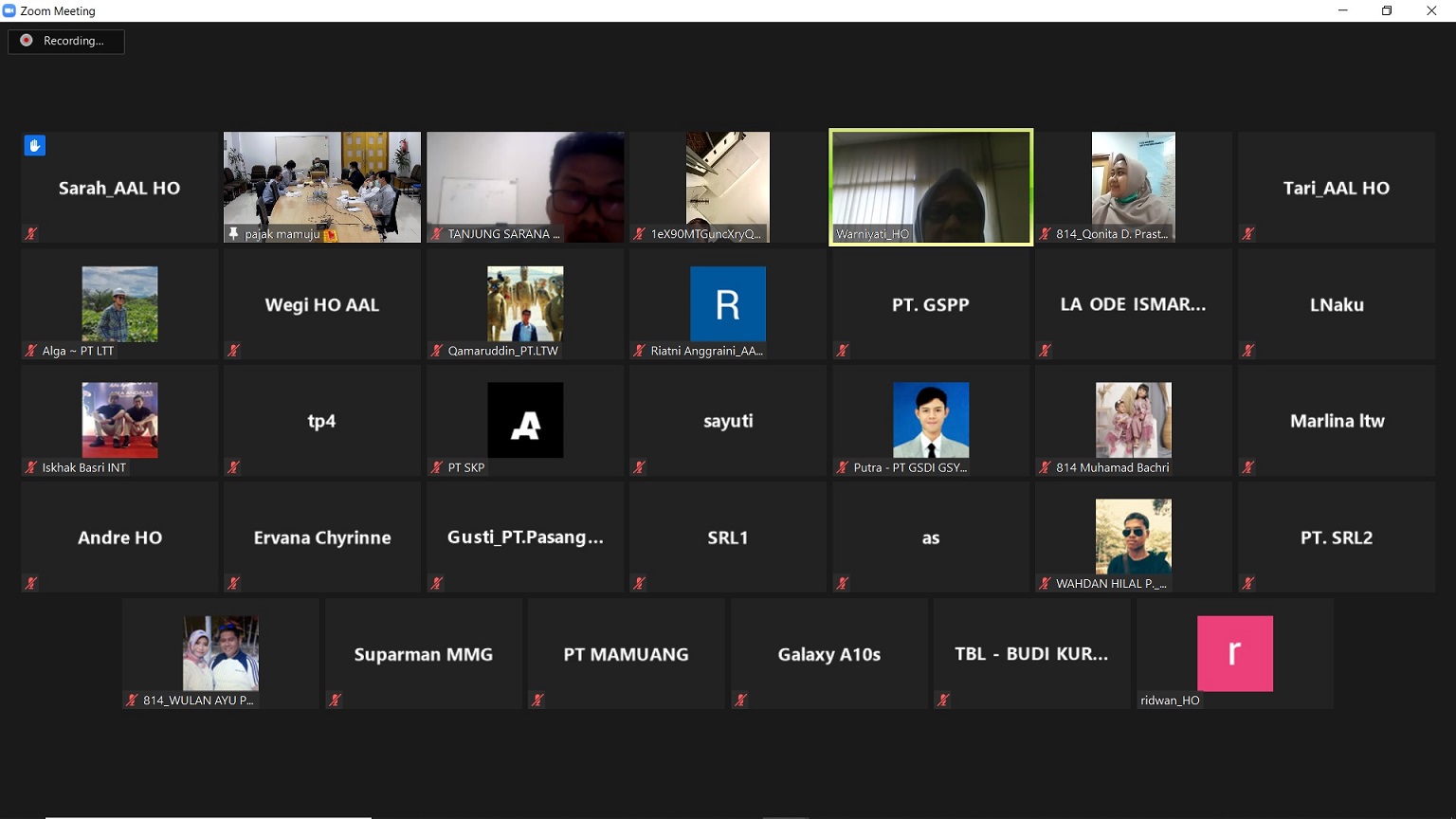
Task: Restore down the Zoom Meeting window
Action: pos(1387,11)
